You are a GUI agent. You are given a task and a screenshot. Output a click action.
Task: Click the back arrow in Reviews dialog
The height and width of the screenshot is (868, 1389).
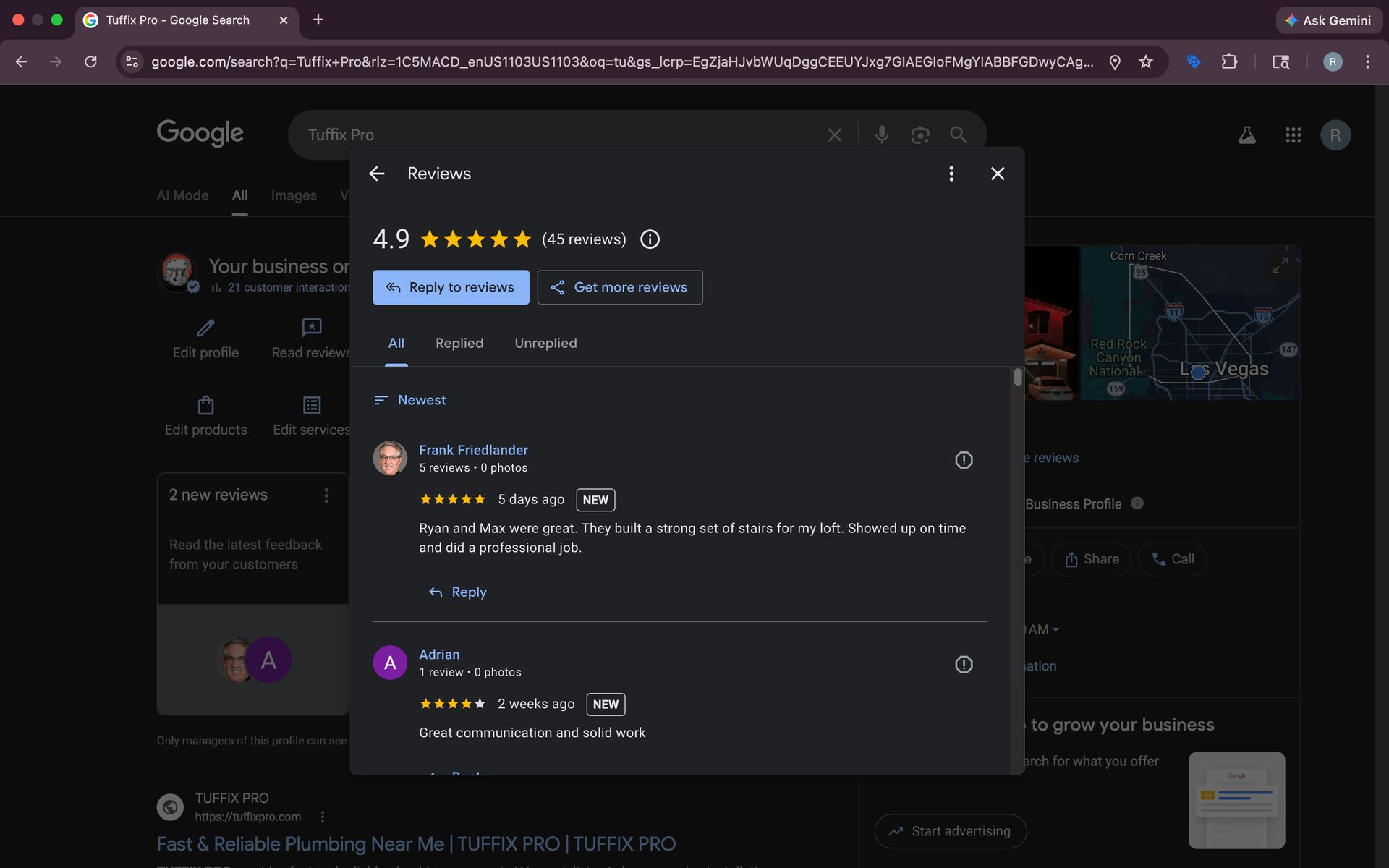[x=376, y=174]
